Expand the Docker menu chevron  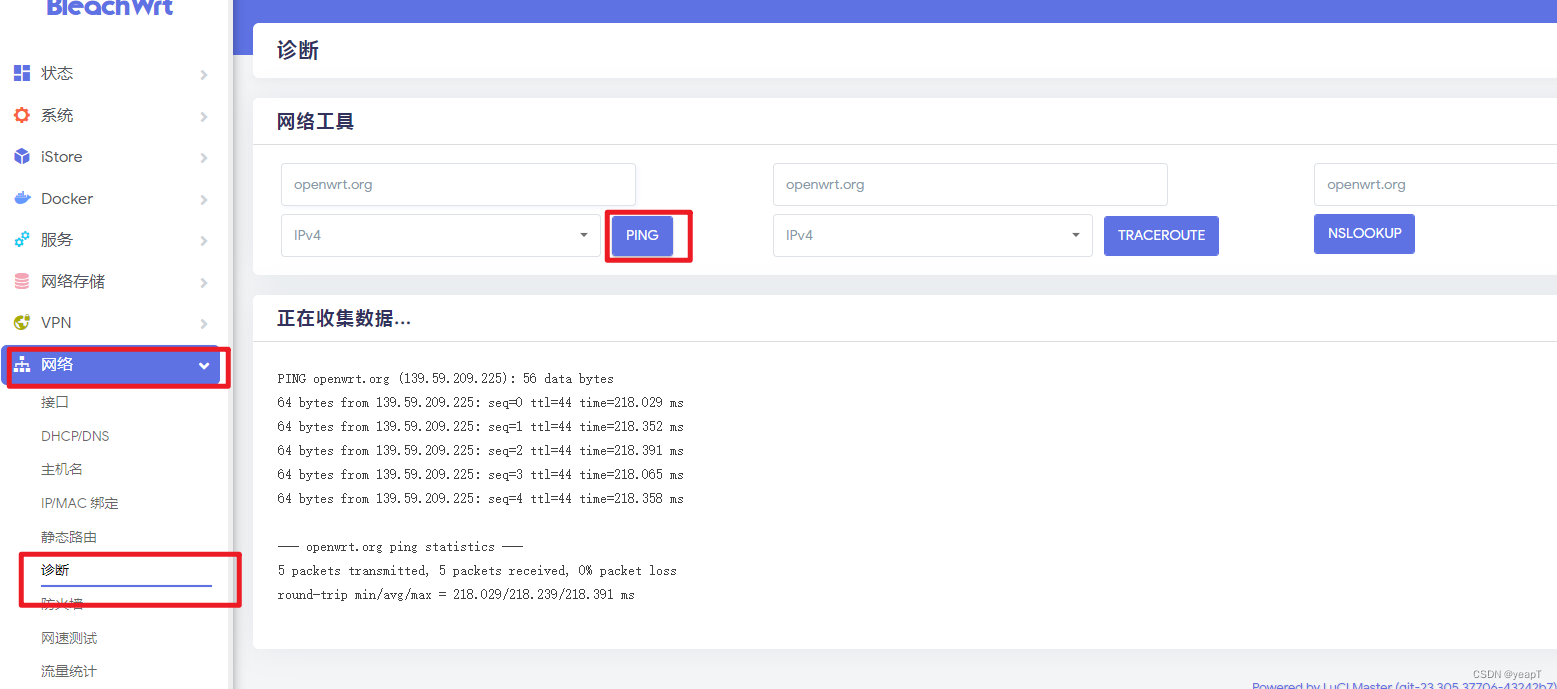pos(204,199)
